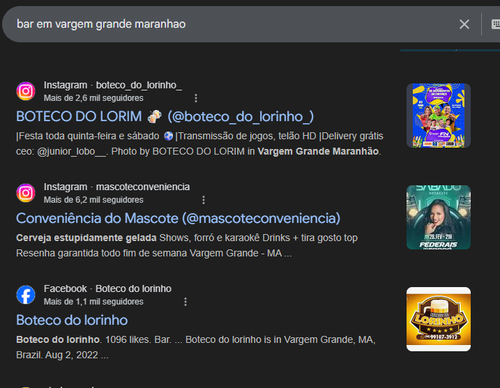Click 'Mais de 1,1 mil seguidores' text
Screen dimensions: 500x388
pos(93,302)
